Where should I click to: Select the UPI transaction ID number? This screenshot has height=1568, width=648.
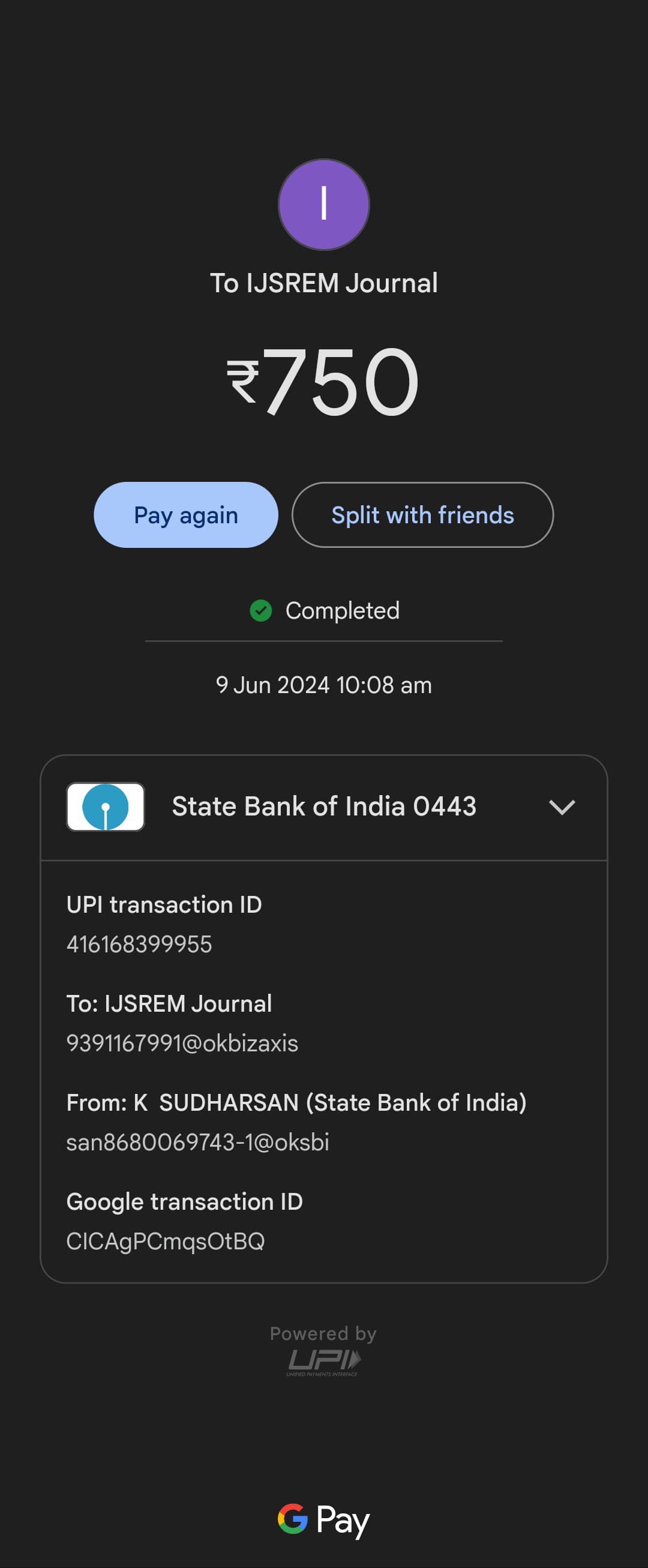click(x=139, y=944)
